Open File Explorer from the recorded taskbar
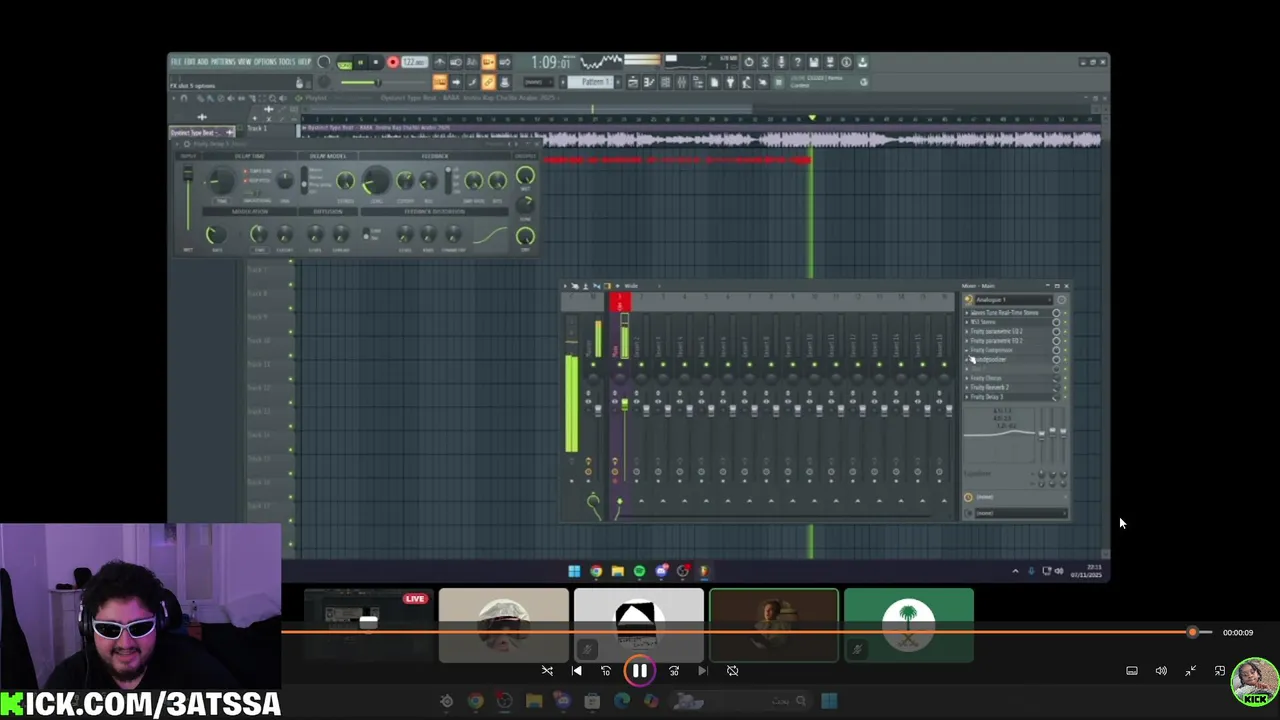 [617, 571]
